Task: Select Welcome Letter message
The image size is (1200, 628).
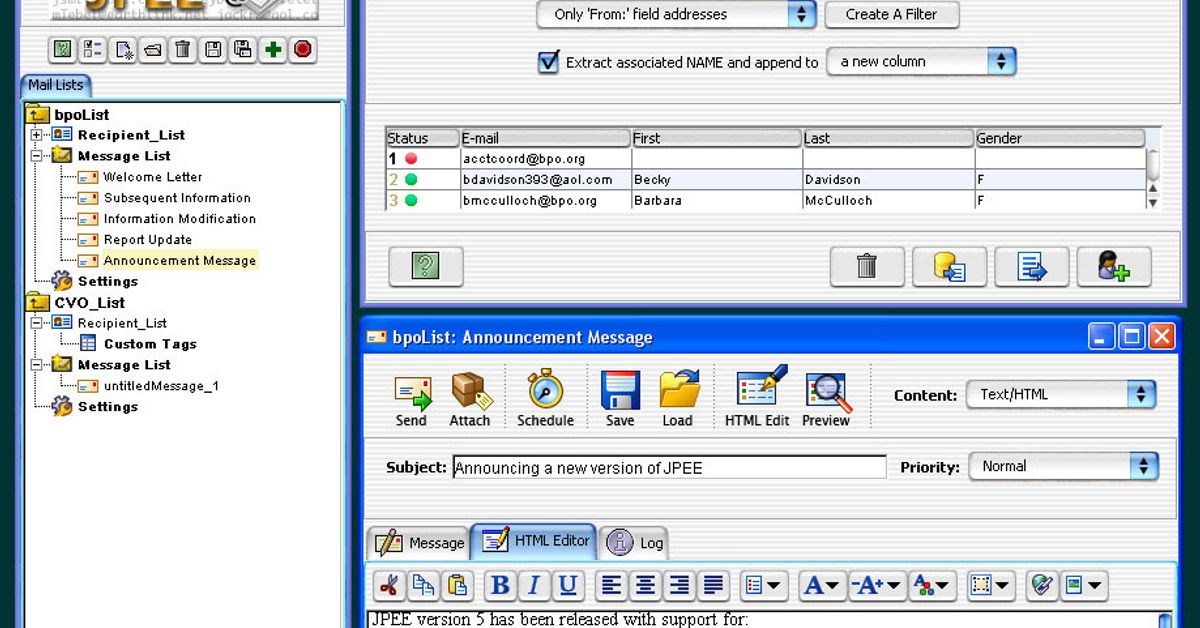Action: [152, 177]
